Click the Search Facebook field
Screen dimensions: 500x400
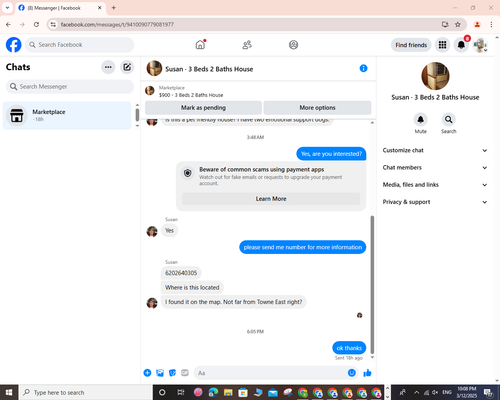(80, 45)
